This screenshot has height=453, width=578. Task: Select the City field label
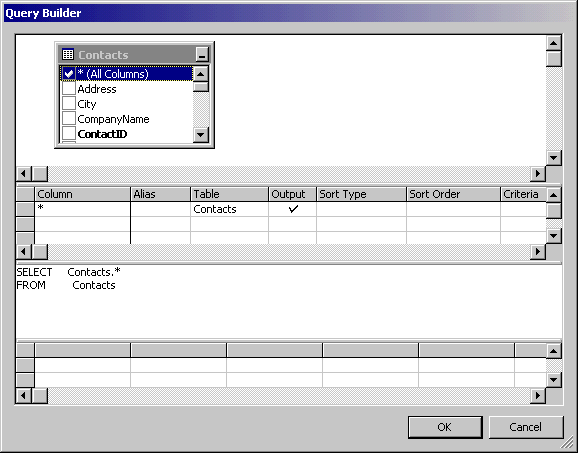pos(87,104)
